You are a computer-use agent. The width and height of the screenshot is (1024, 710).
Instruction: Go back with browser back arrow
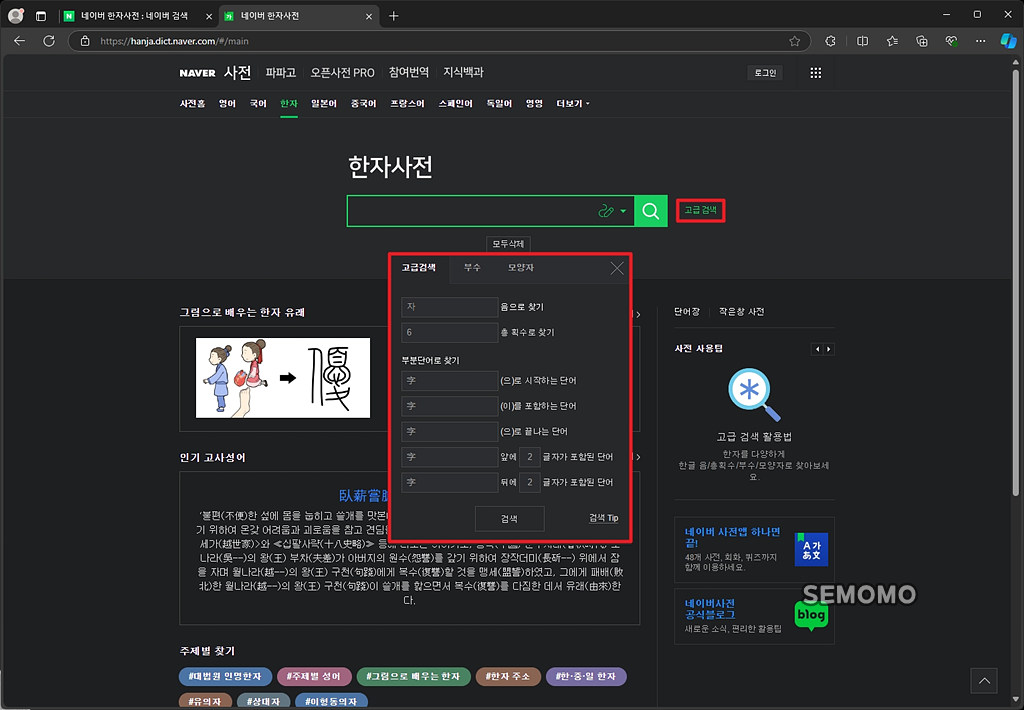(x=20, y=41)
